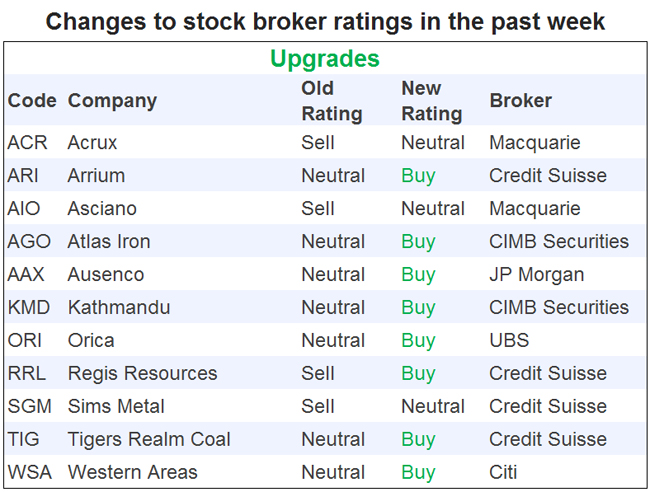Select the "Code" column header
This screenshot has height=492, width=650.
pyautogui.click(x=32, y=101)
